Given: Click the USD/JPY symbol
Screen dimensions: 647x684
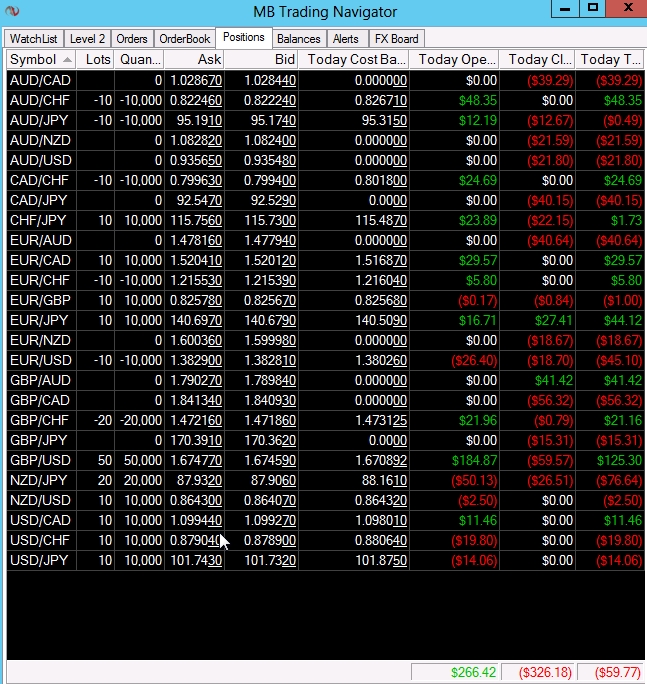Looking at the screenshot, I should [x=39, y=561].
